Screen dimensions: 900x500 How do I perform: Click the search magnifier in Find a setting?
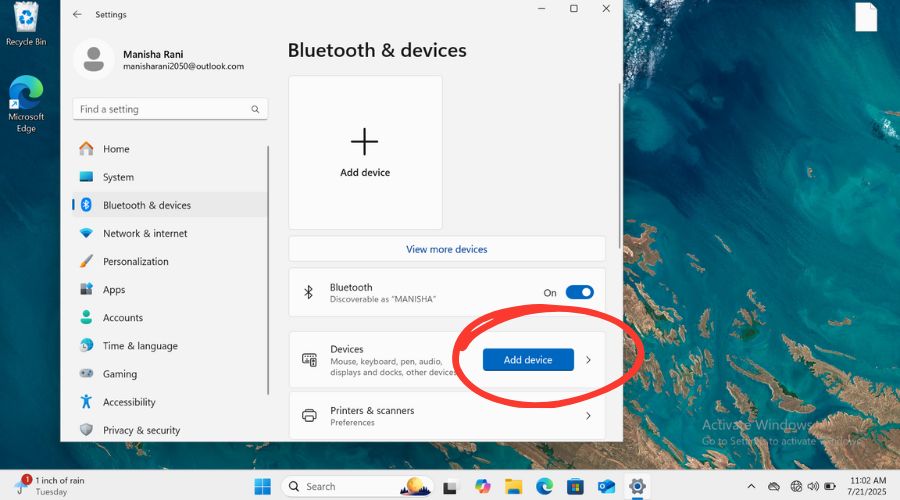coord(255,109)
